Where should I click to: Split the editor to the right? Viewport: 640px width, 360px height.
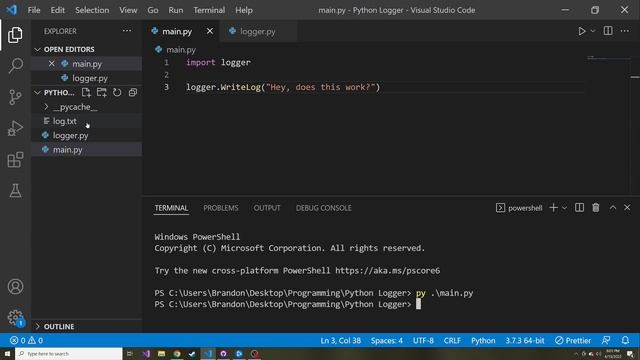[x=608, y=31]
